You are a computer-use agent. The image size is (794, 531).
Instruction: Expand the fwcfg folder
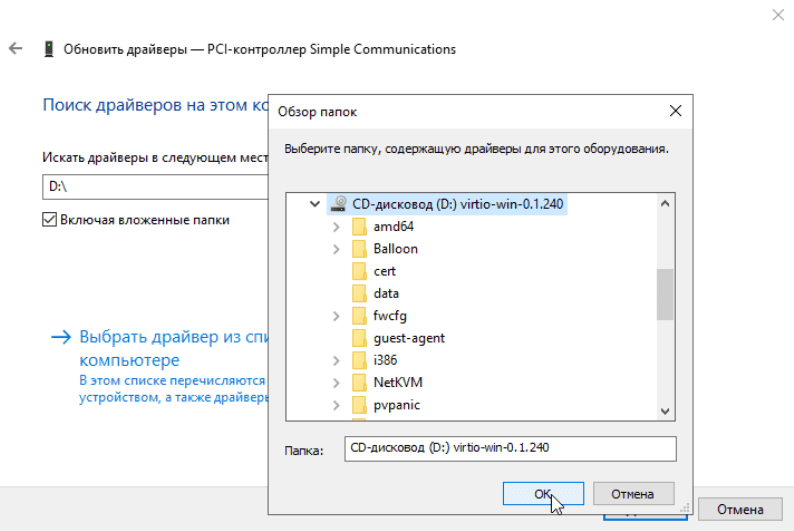point(336,316)
